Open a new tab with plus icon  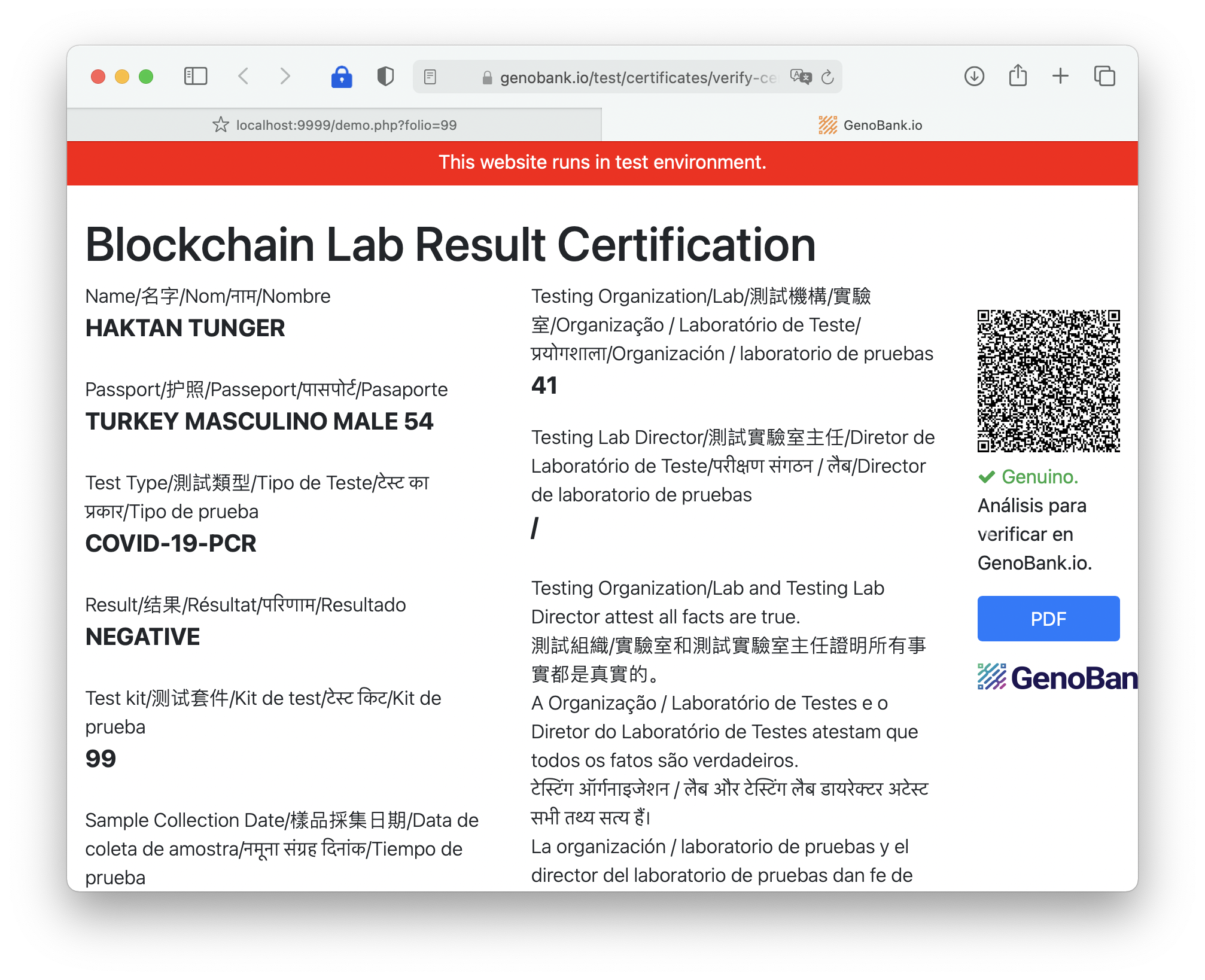(x=1060, y=77)
